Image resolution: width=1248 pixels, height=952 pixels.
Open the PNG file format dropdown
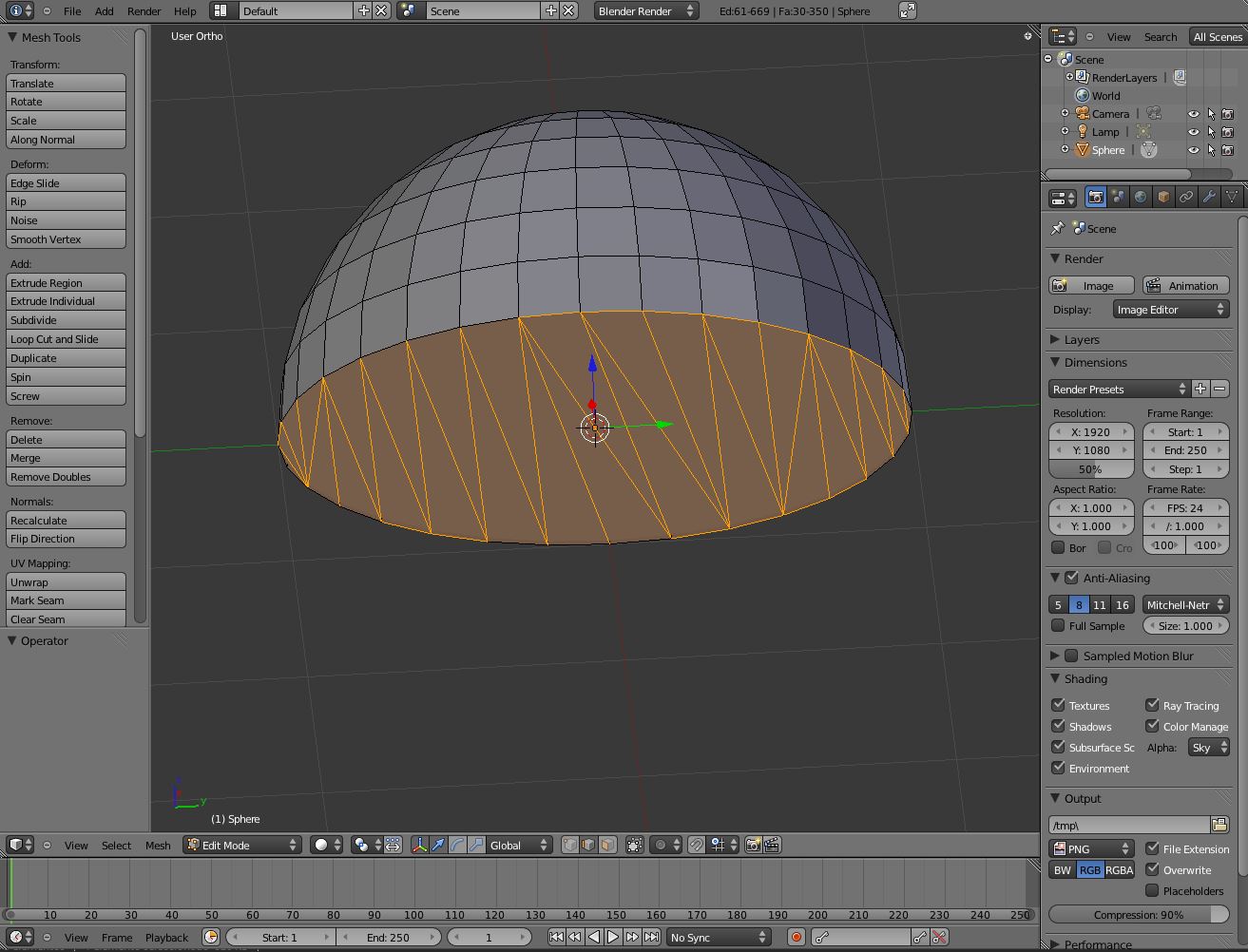coord(1091,848)
